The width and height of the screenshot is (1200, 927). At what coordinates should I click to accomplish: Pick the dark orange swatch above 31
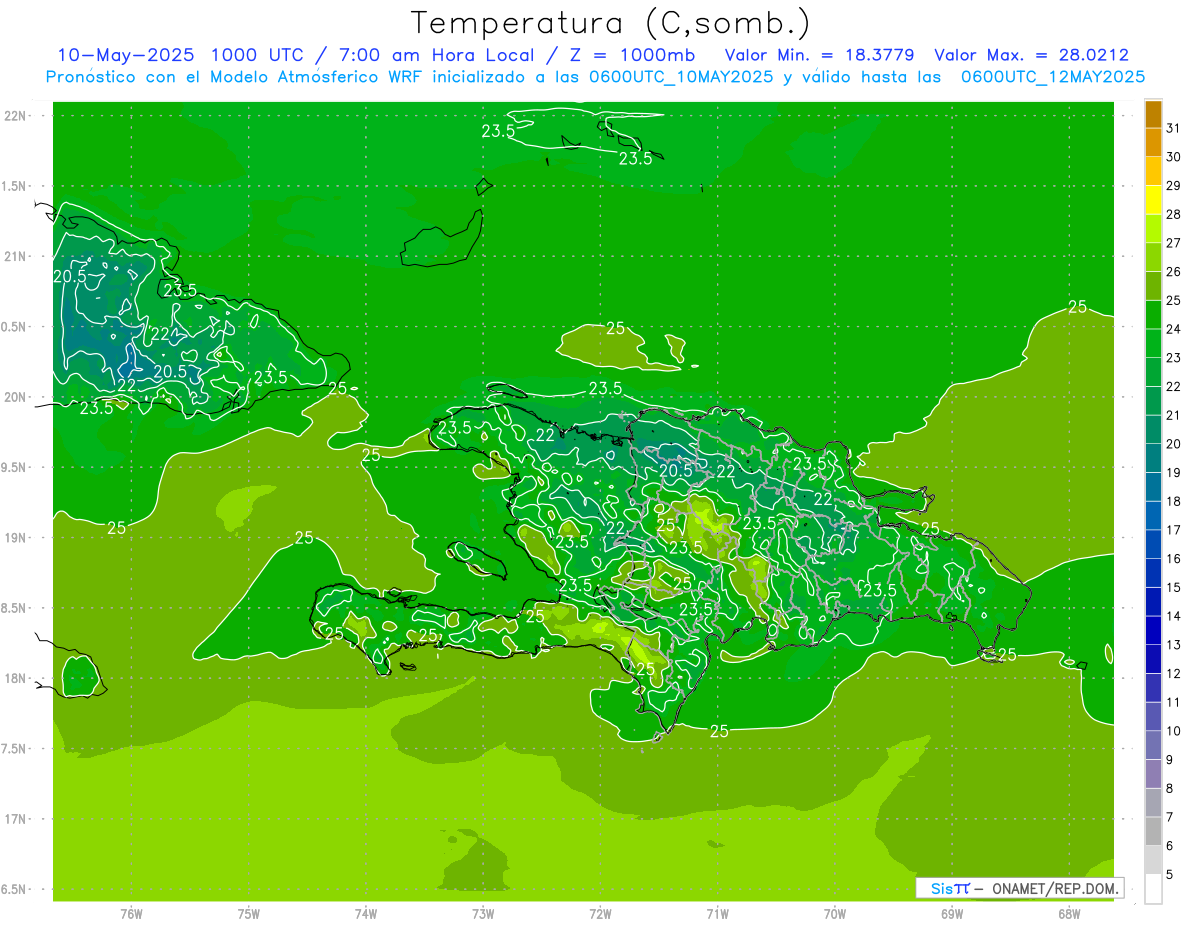point(1153,114)
